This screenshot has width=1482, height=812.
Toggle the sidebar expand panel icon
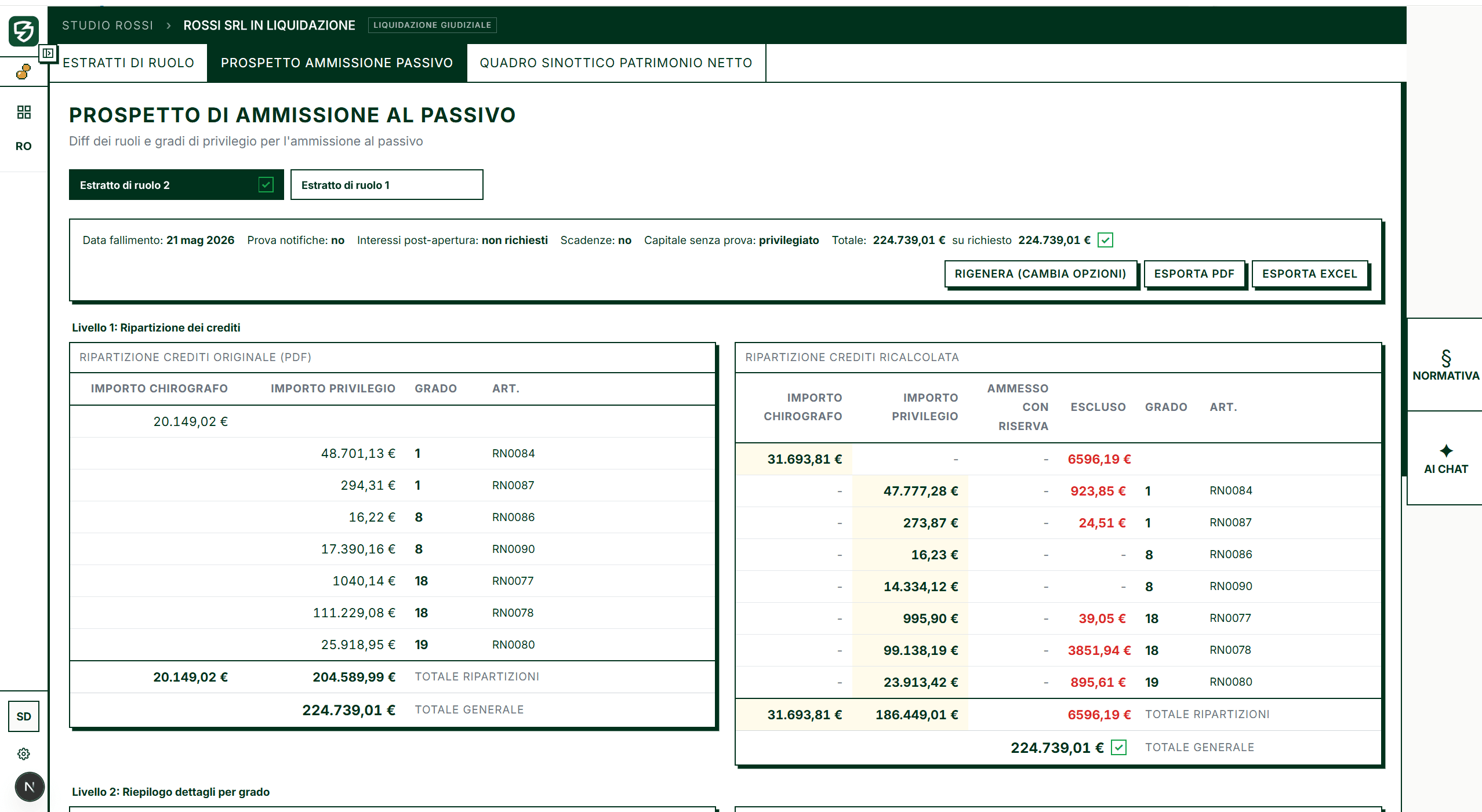(48, 53)
